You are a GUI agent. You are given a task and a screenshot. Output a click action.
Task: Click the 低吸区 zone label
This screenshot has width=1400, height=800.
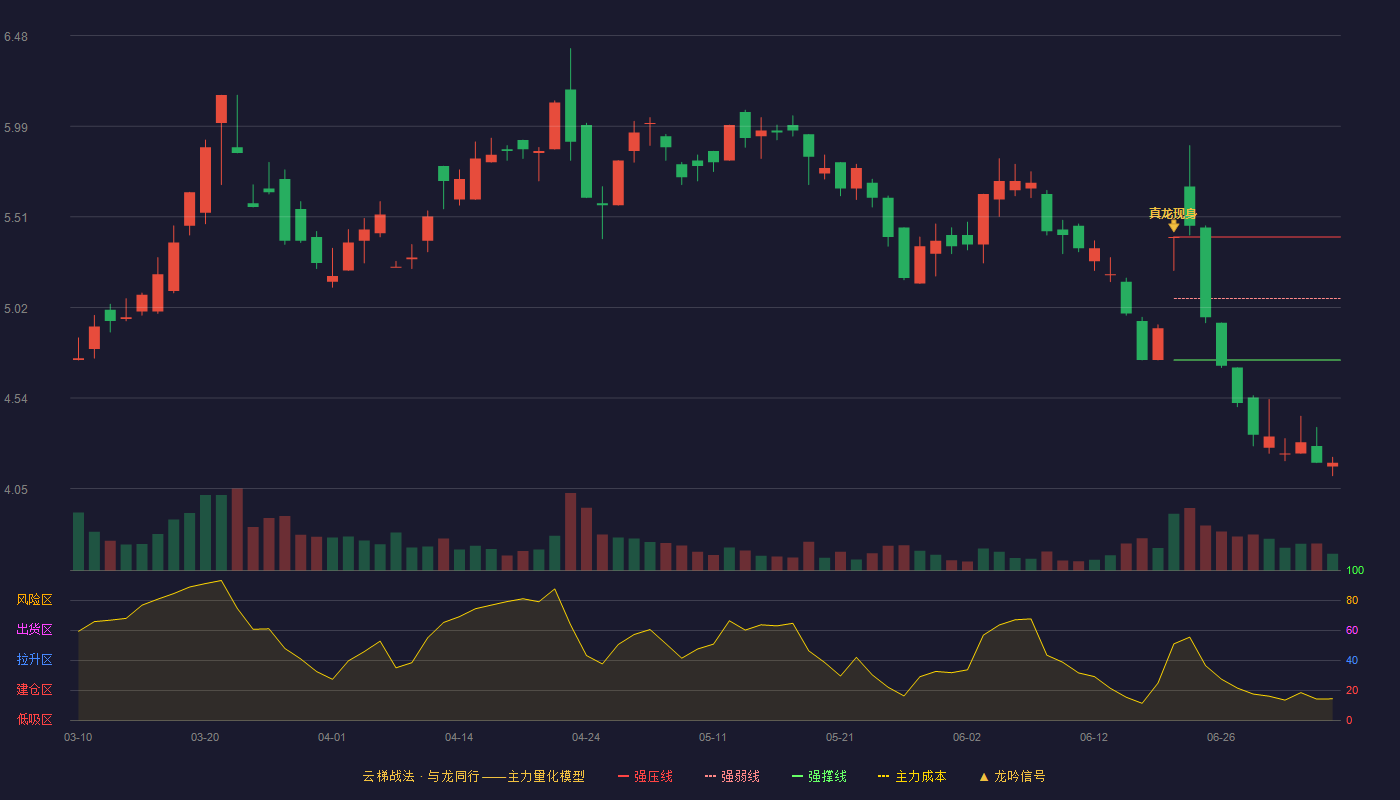click(34, 719)
